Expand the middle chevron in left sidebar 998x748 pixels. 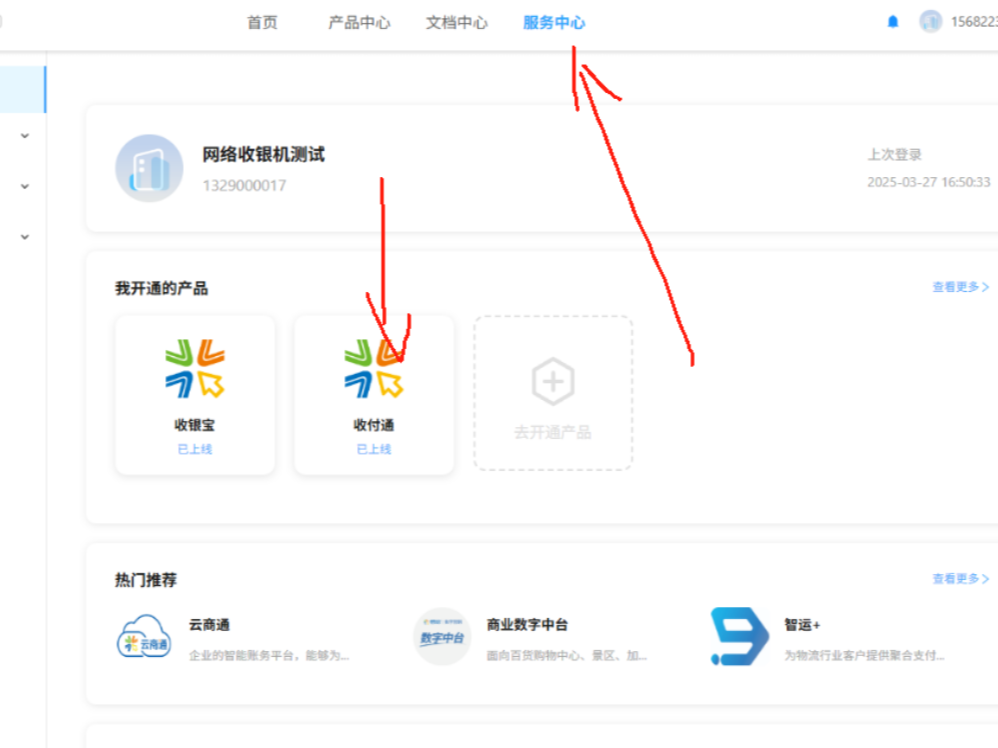25,186
